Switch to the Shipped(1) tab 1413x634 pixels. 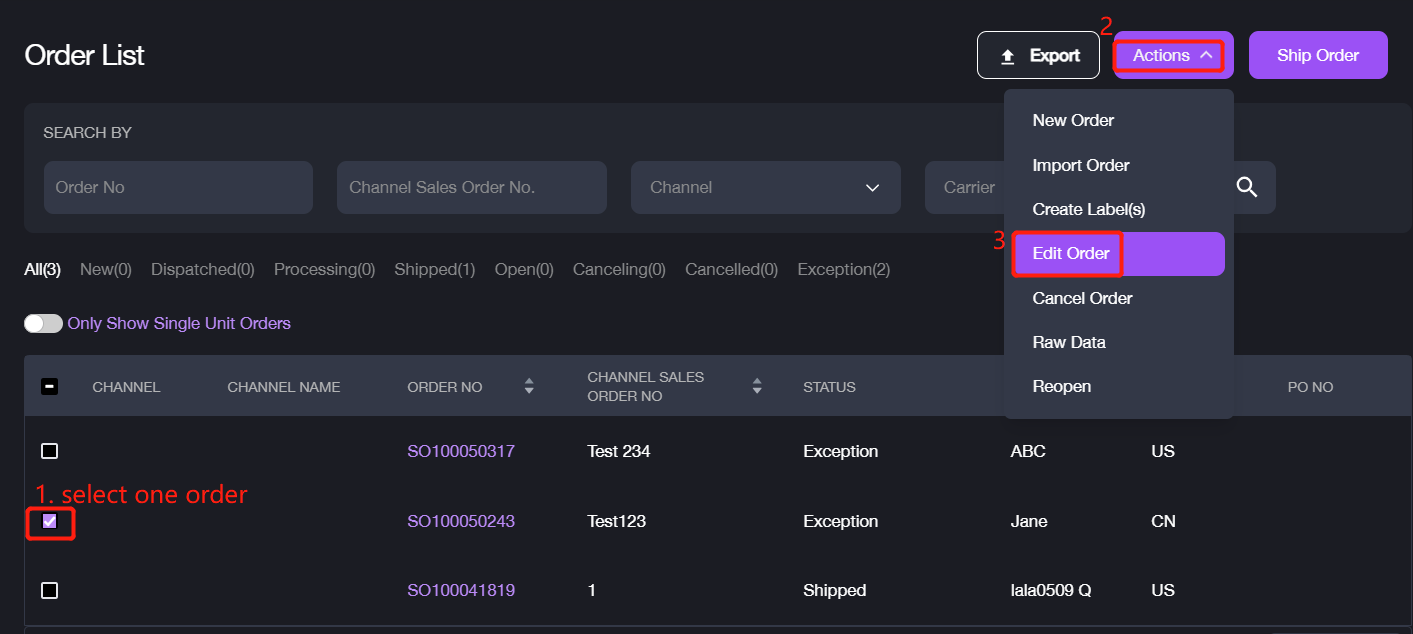(x=434, y=269)
